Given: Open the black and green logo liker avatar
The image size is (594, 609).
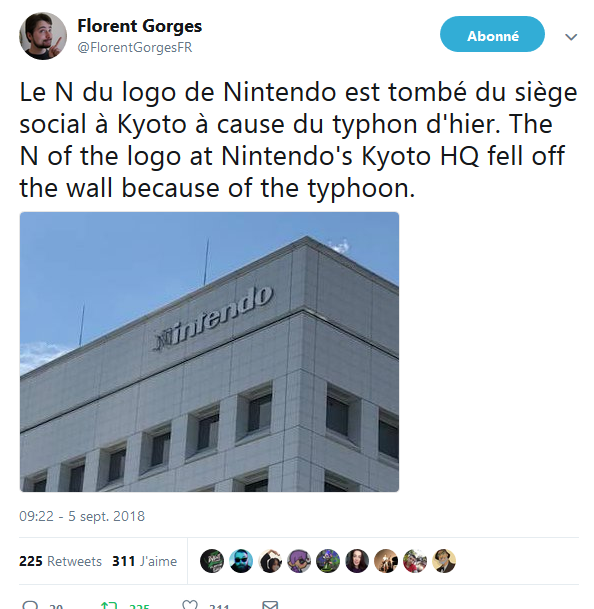Looking at the screenshot, I should [x=212, y=561].
